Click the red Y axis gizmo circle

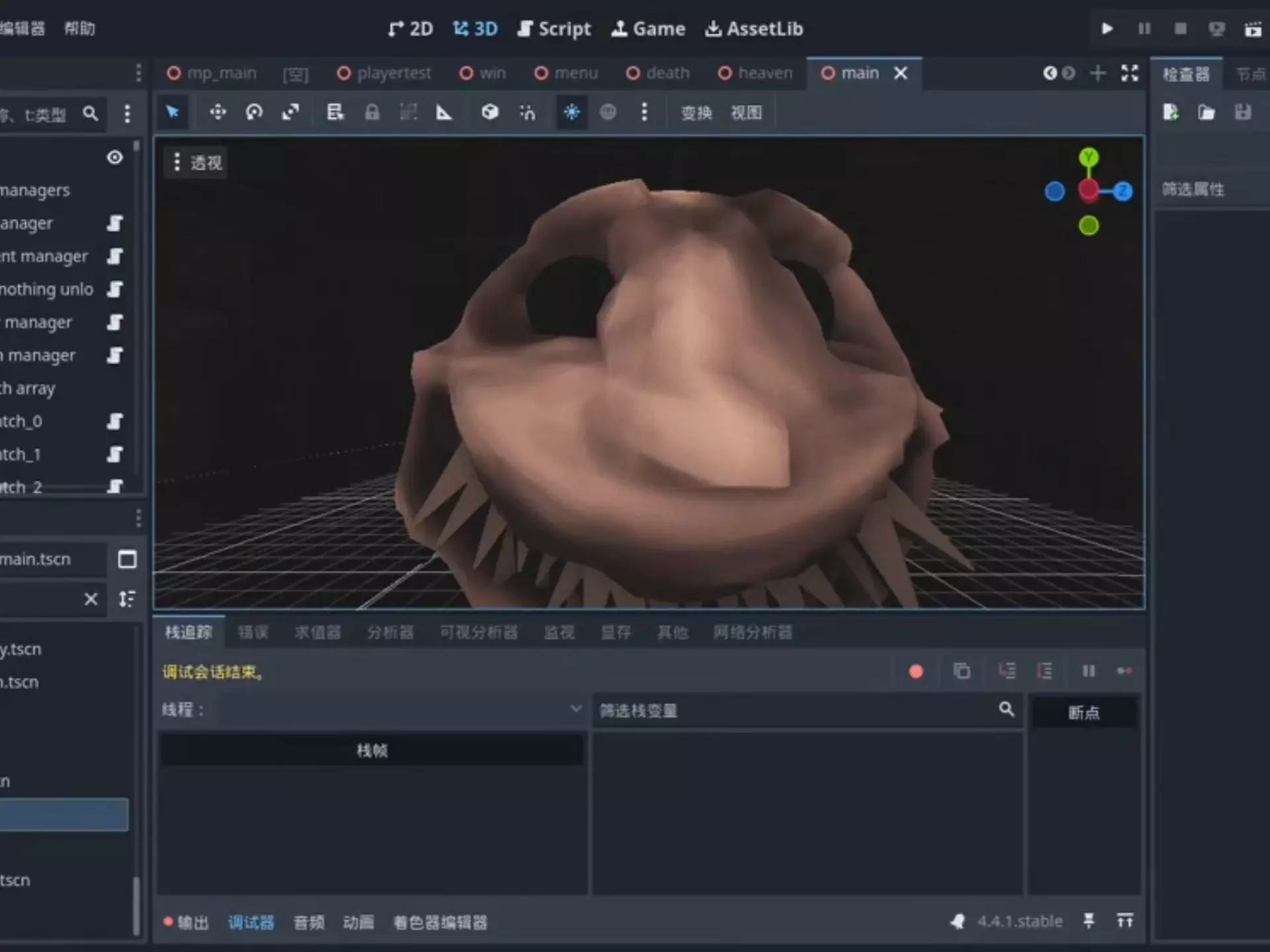(1089, 192)
